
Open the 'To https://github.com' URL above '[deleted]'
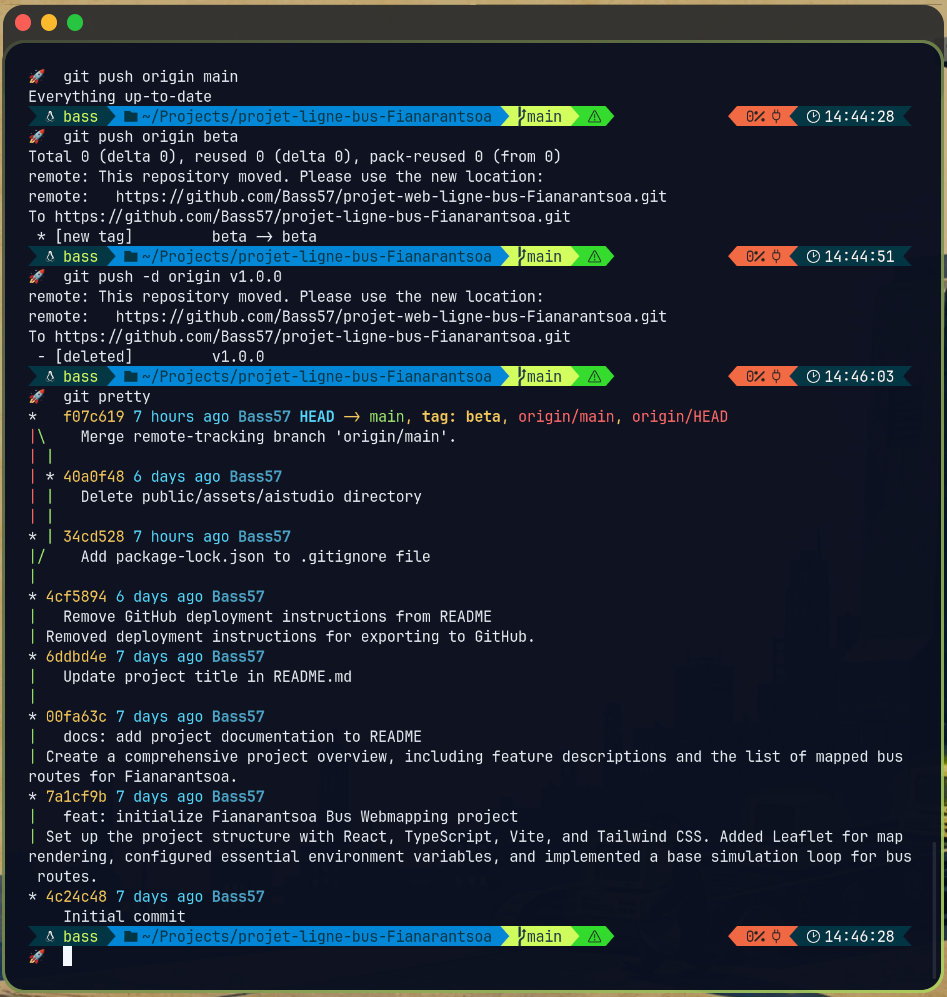(x=312, y=337)
